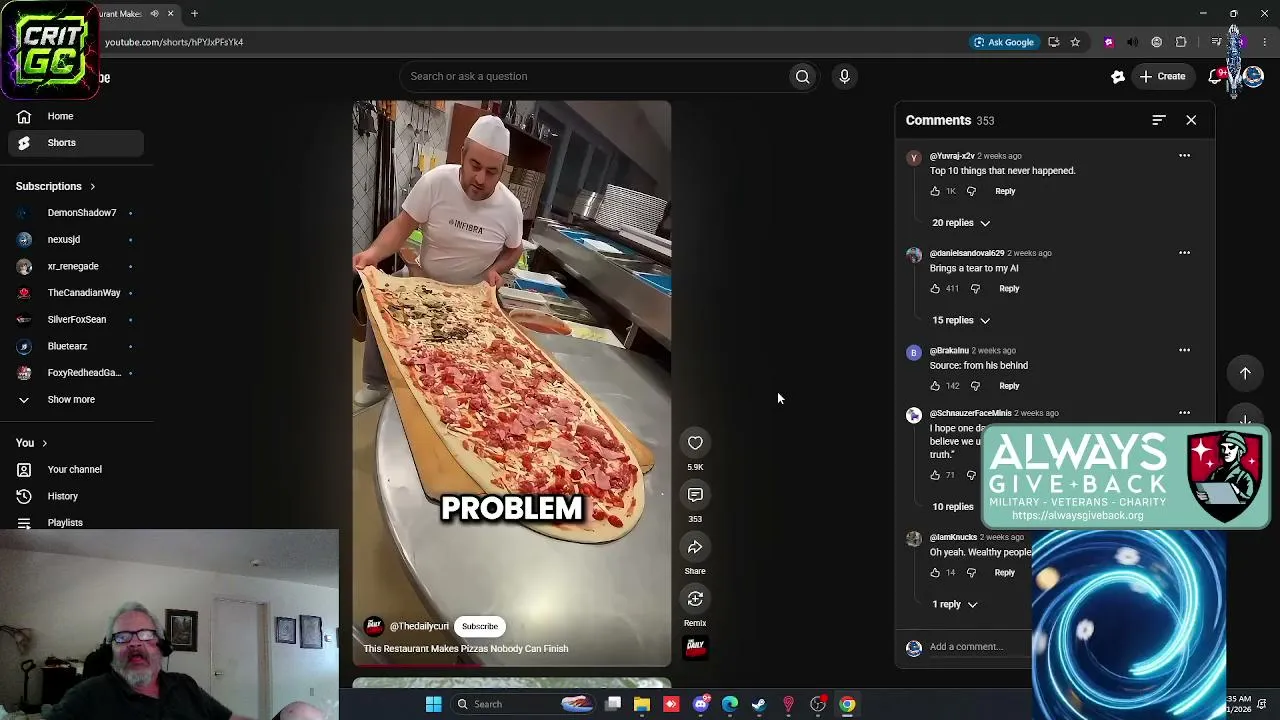
Task: Open Discord from the taskbar
Action: click(701, 704)
